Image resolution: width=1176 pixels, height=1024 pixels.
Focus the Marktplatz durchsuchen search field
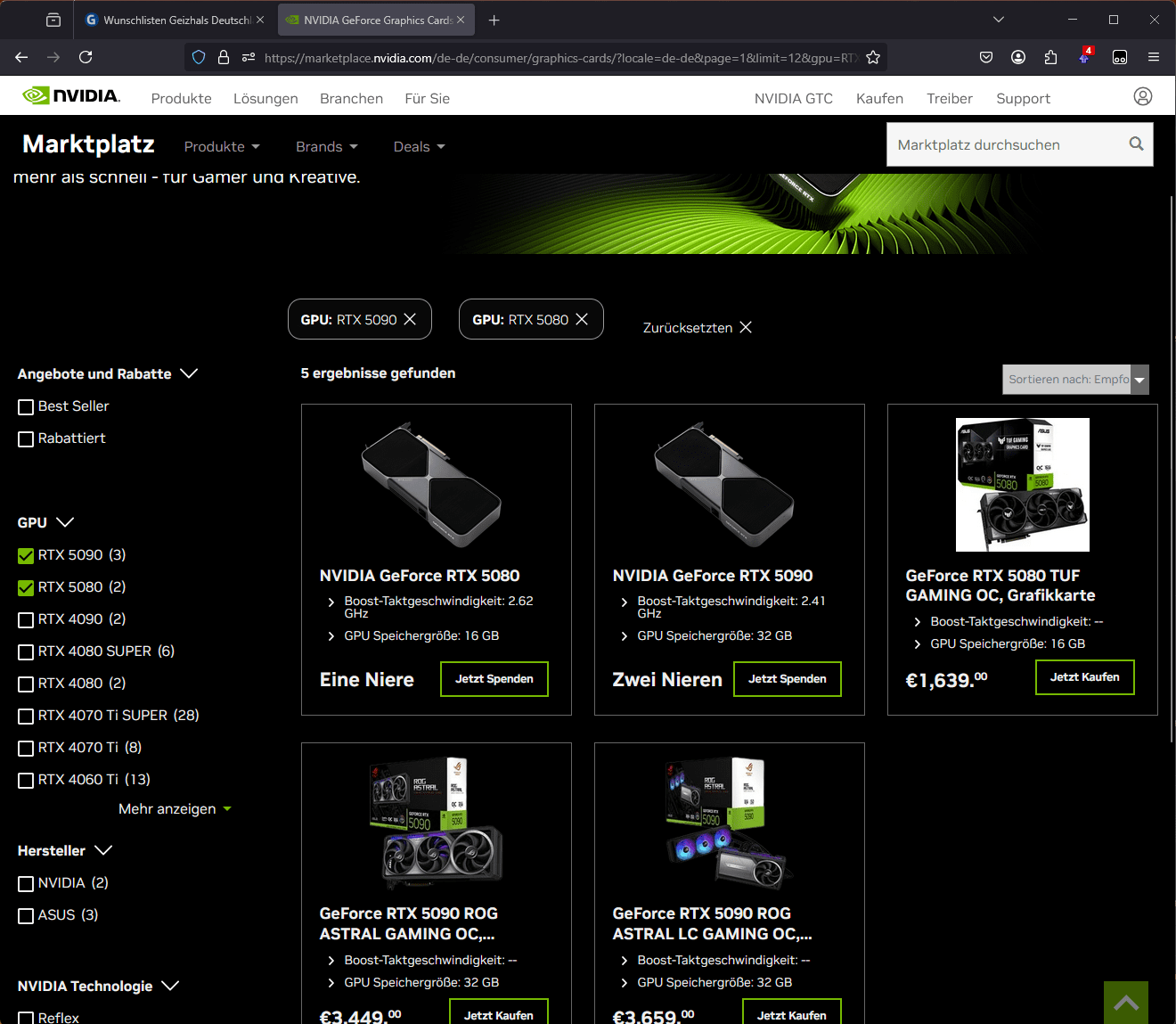pos(1007,144)
